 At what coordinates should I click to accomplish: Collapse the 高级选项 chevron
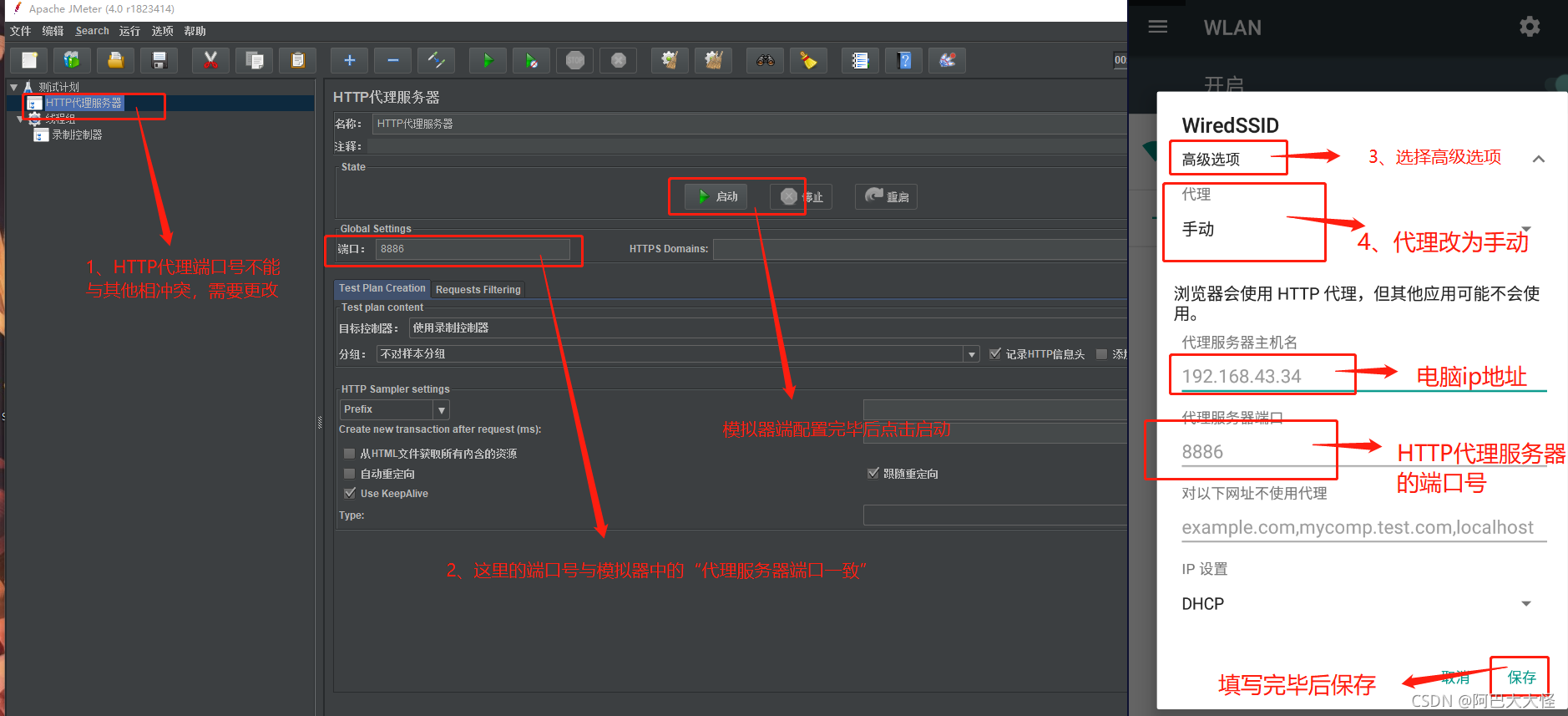(x=1539, y=159)
